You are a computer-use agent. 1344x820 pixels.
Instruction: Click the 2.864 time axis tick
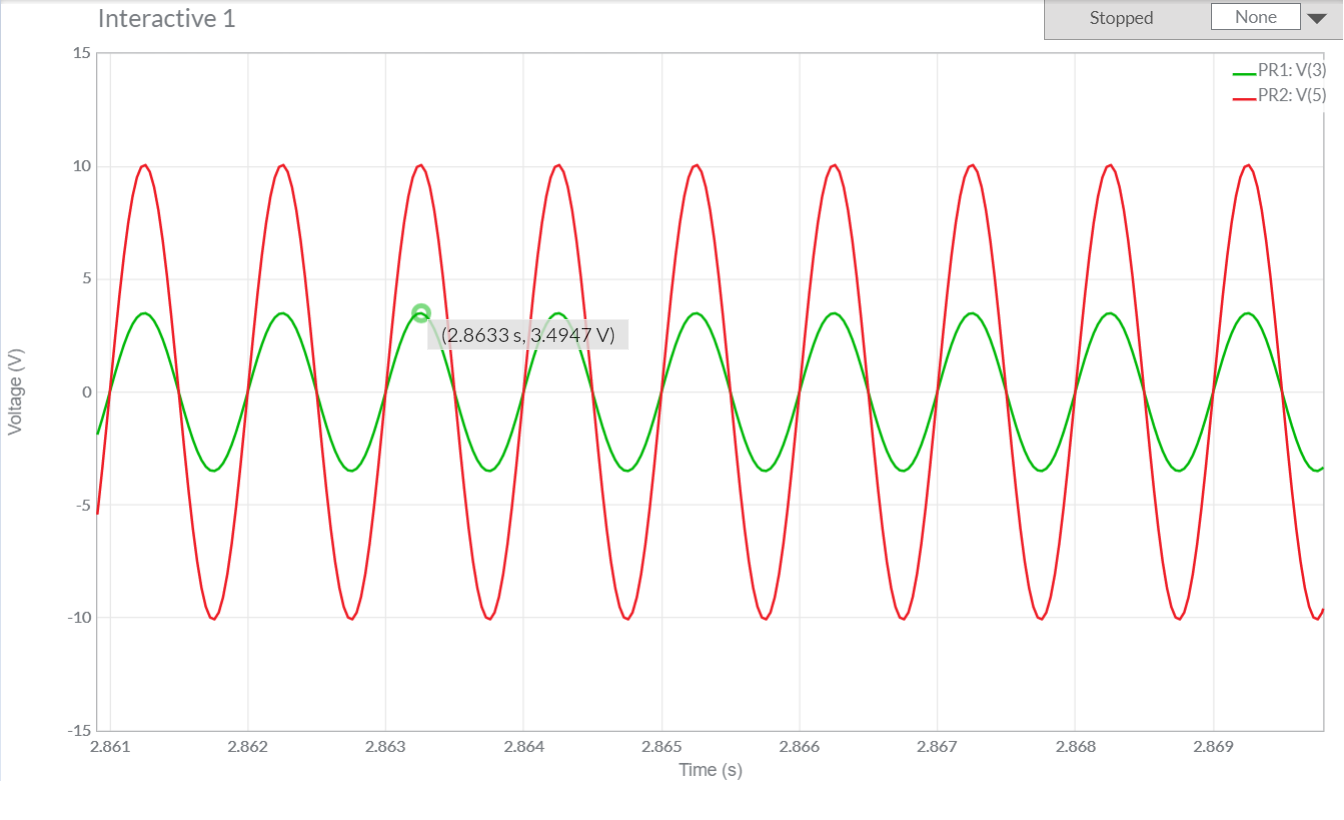[523, 746]
